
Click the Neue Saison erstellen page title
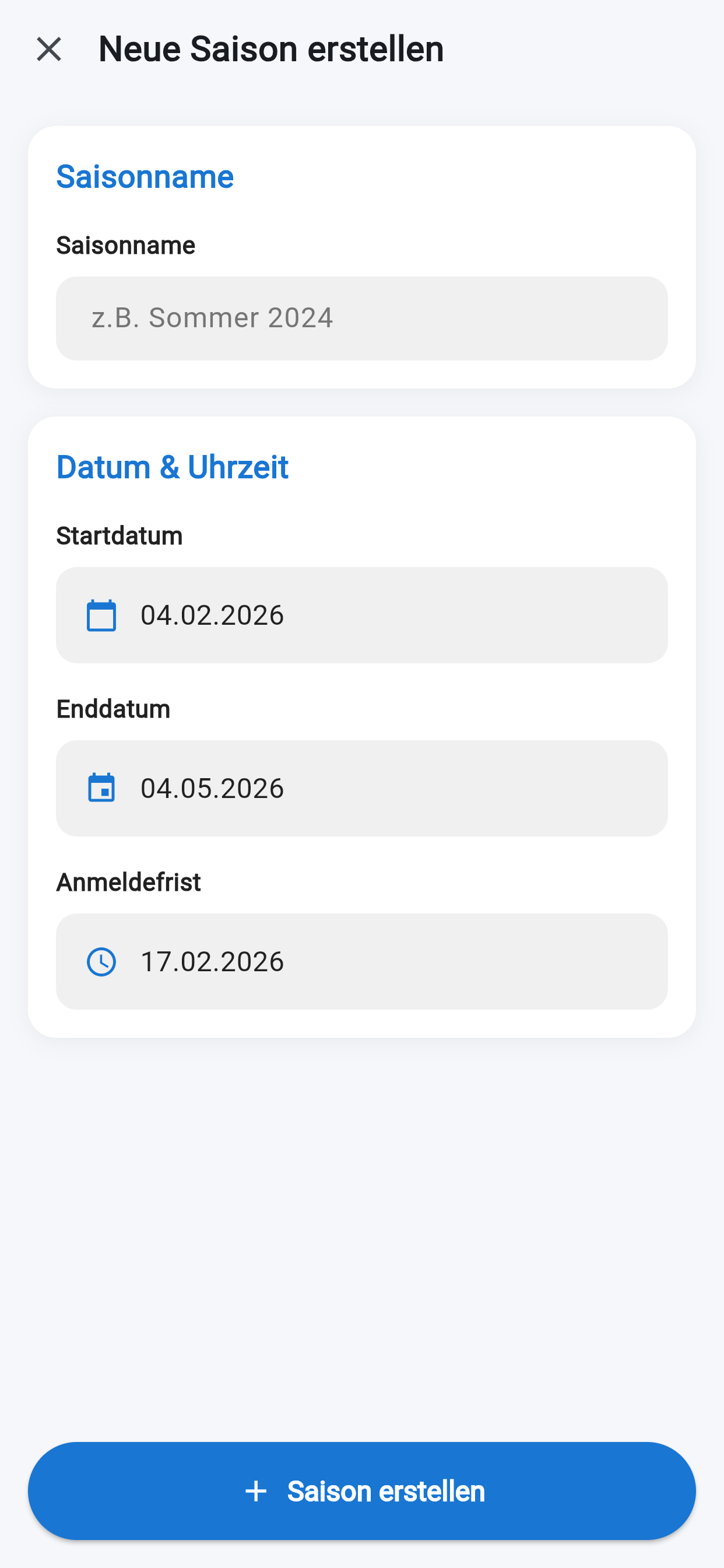270,50
